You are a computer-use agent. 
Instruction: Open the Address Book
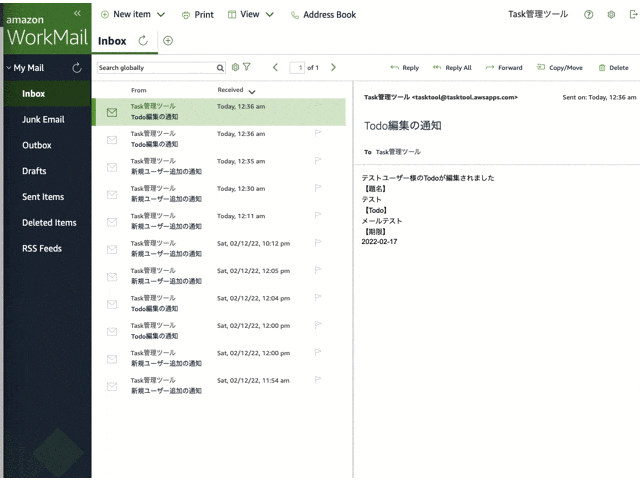pyautogui.click(x=323, y=15)
